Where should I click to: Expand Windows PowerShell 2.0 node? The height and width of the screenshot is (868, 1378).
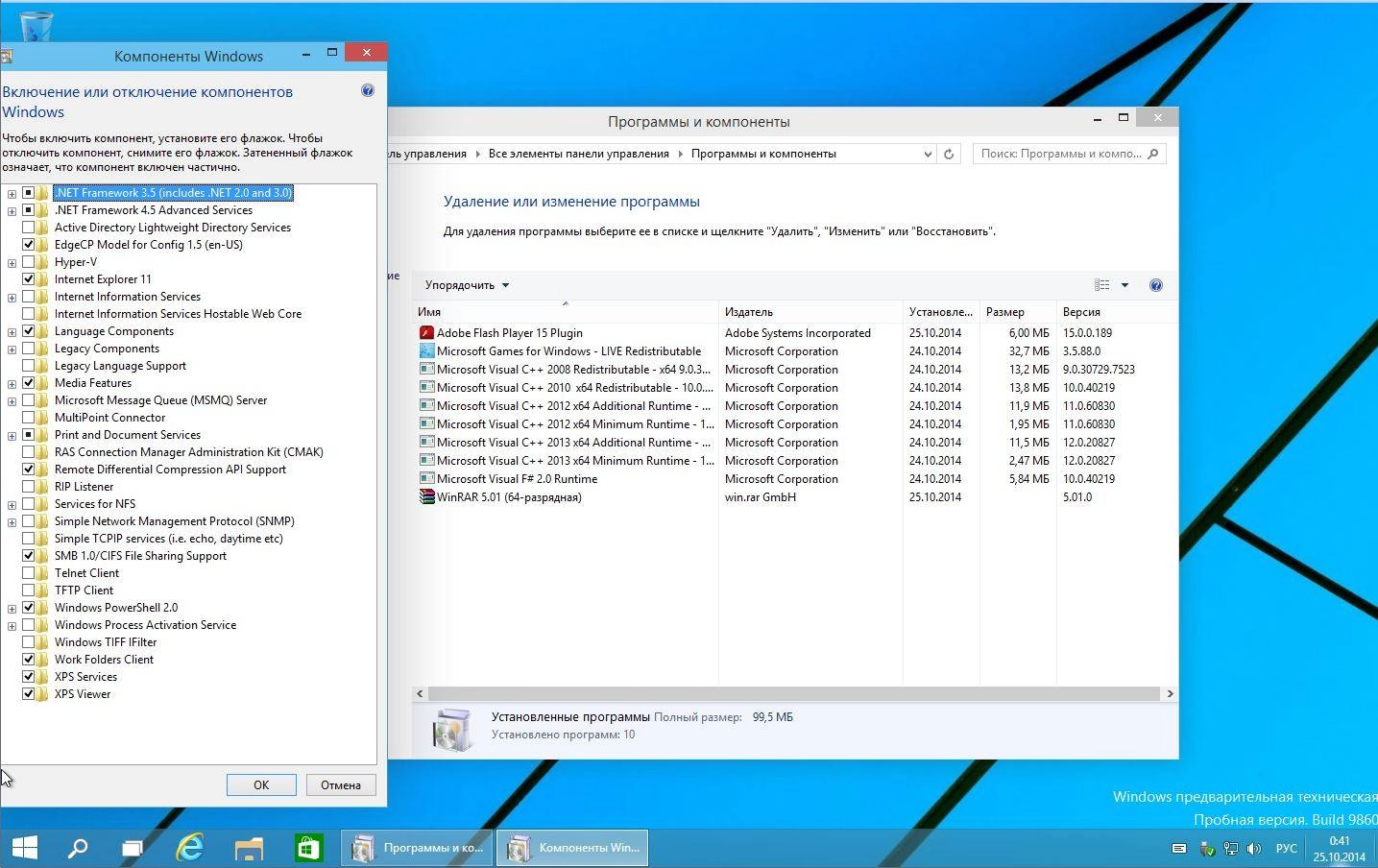pos(12,608)
